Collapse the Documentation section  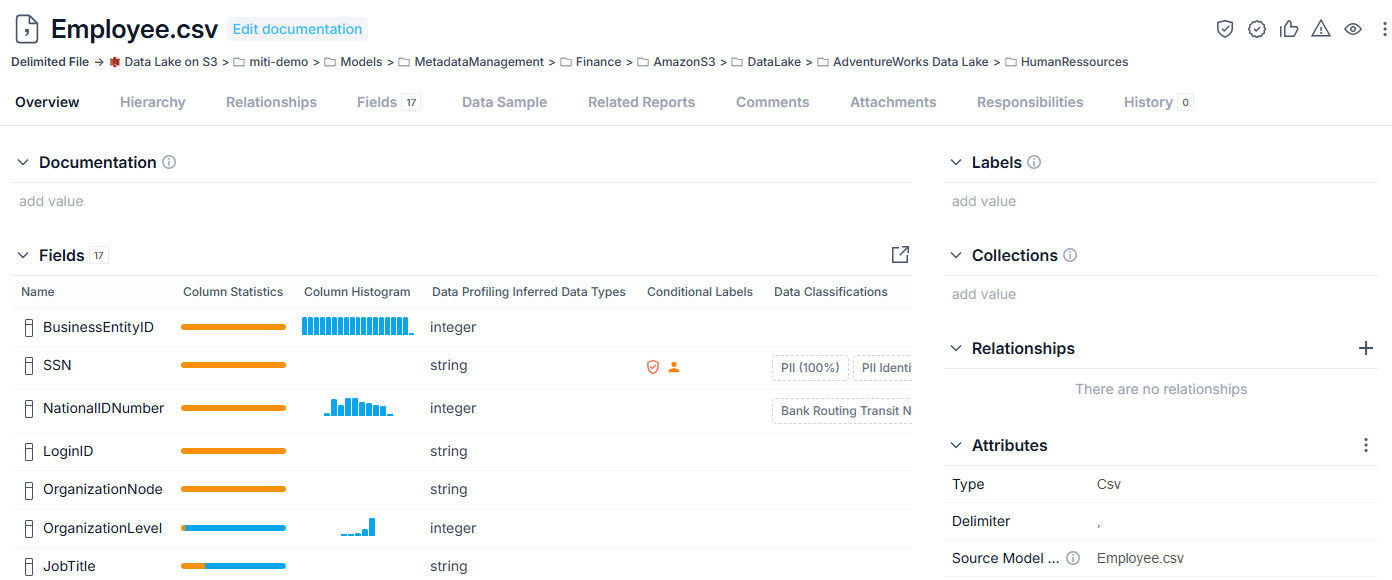(23, 162)
